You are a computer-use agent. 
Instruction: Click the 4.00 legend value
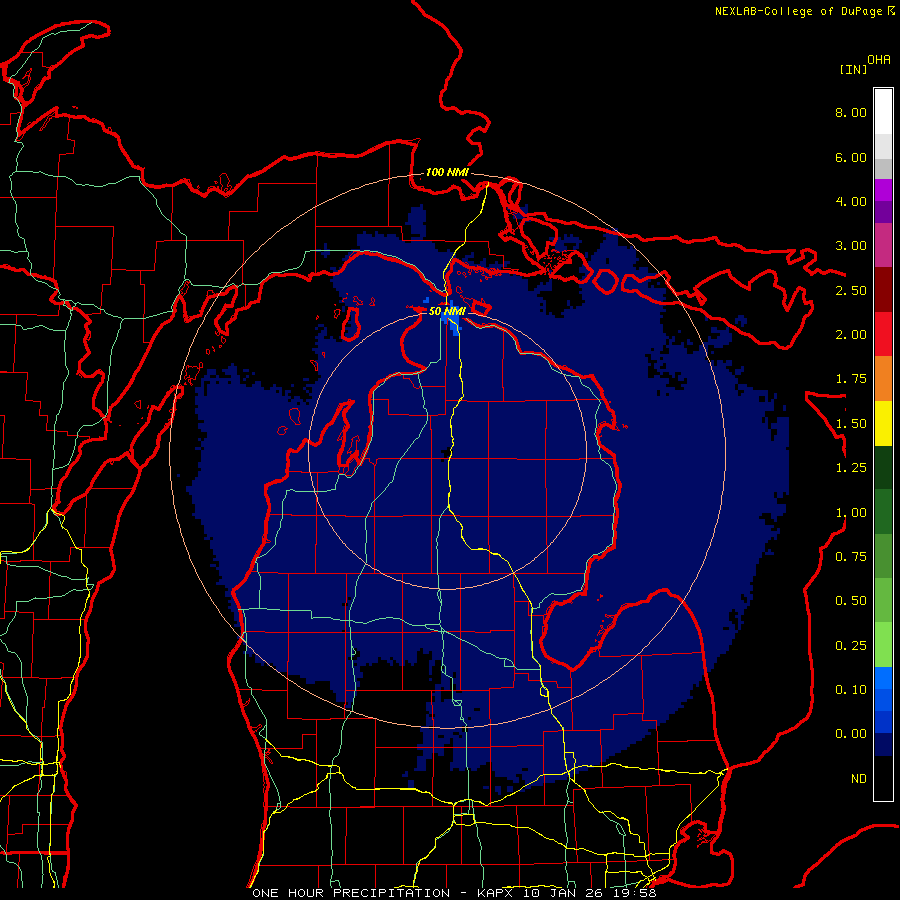coord(851,201)
